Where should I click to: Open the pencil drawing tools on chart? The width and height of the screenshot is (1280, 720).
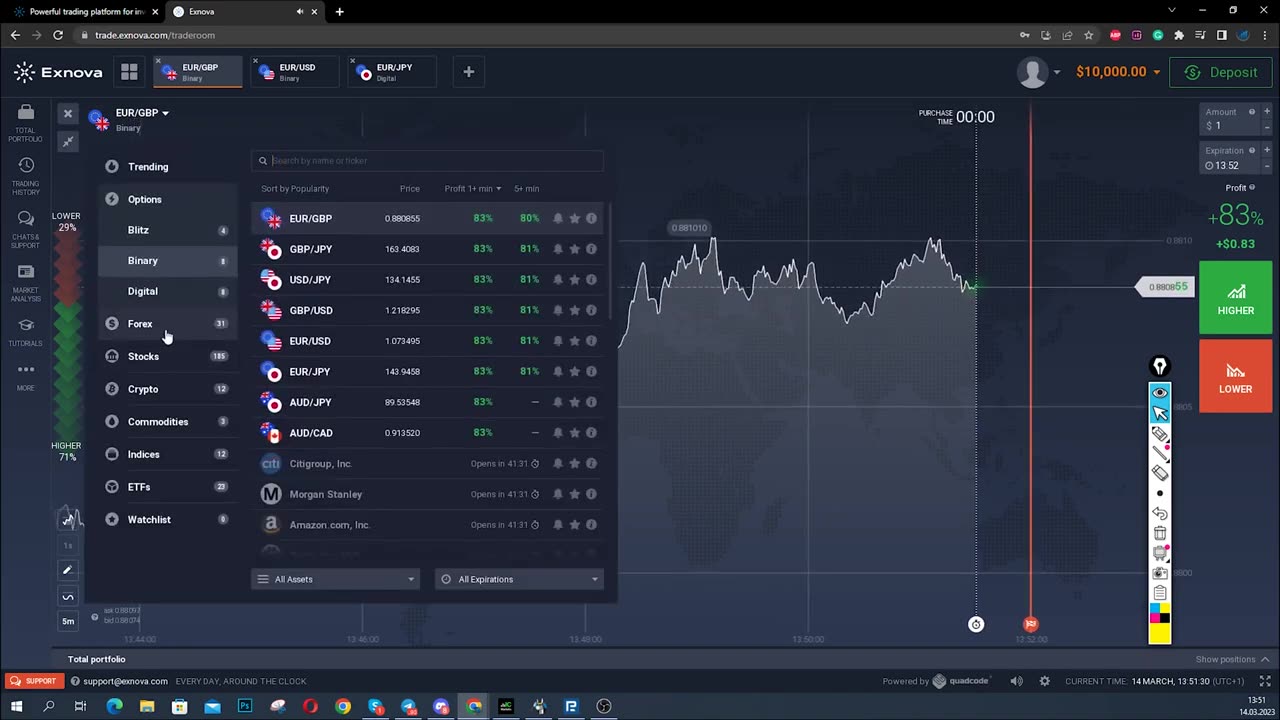tap(68, 570)
